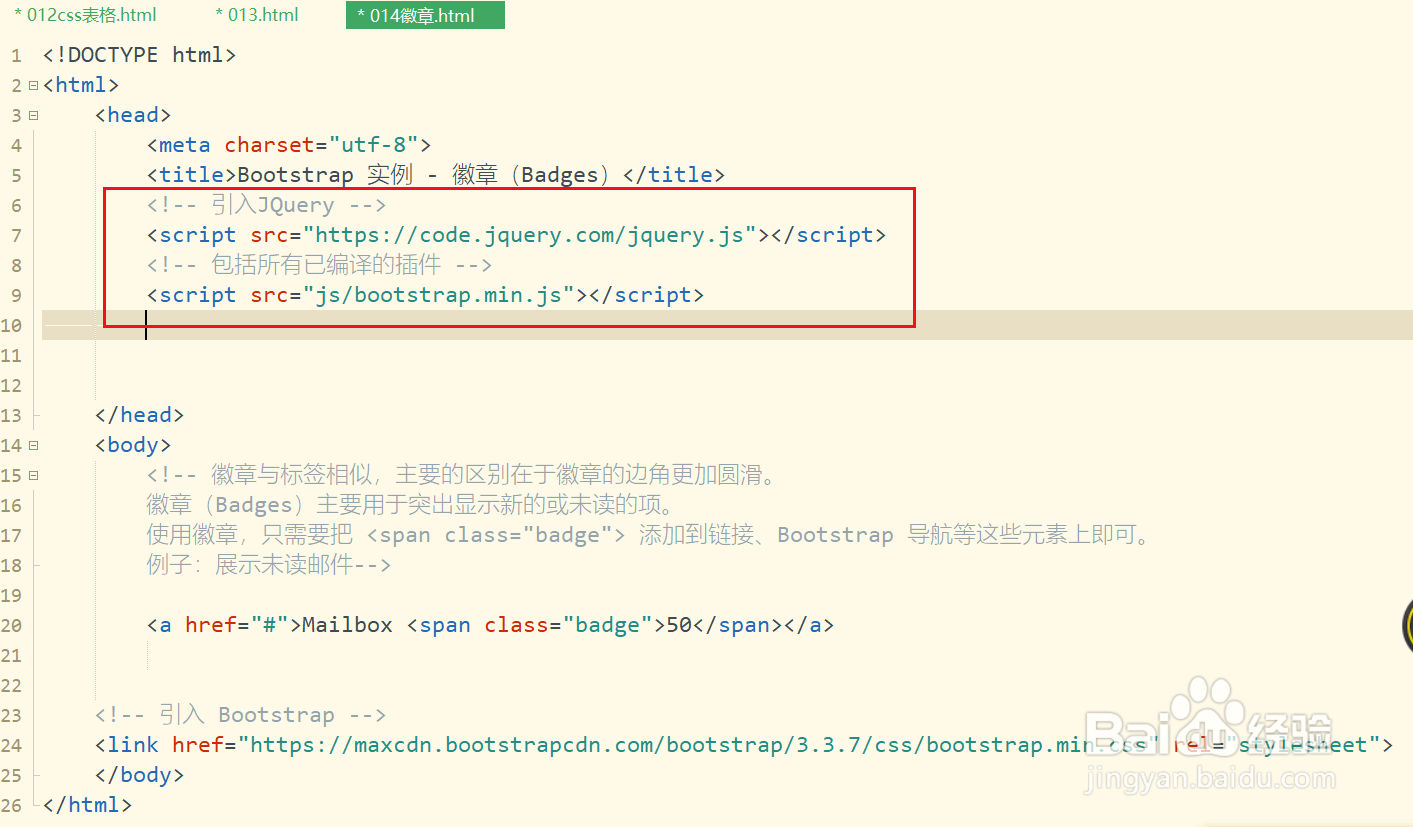Click the closing </script> tag on line 9
This screenshot has height=827, width=1413.
(647, 295)
